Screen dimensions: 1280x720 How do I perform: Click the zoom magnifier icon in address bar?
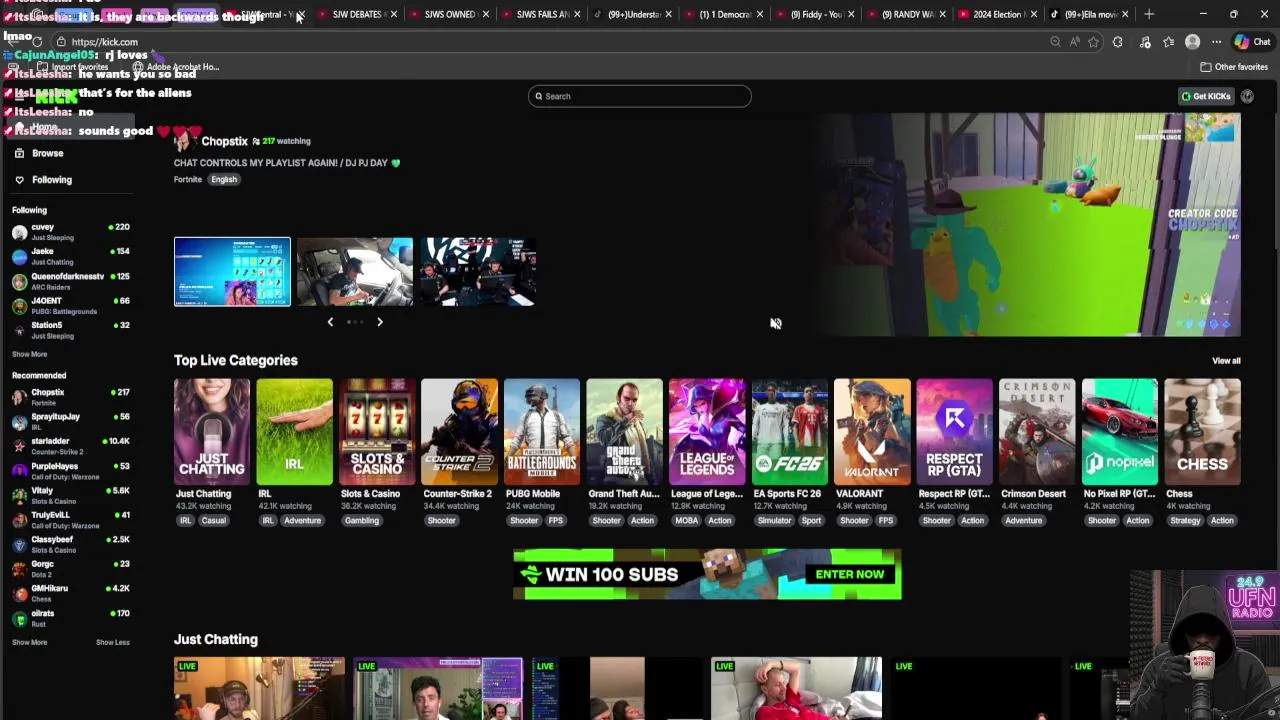(1055, 42)
